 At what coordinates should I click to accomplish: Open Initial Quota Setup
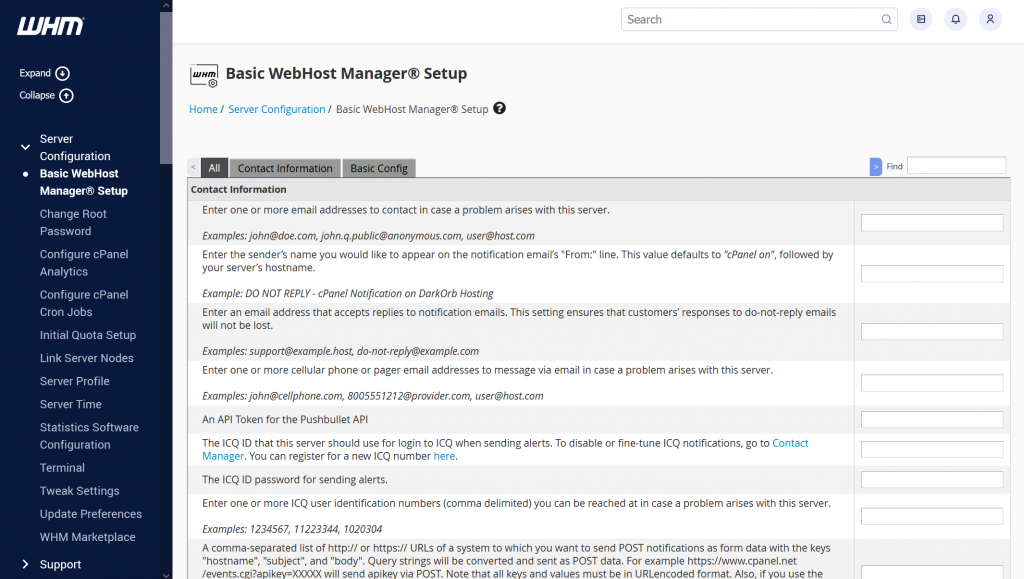[88, 335]
